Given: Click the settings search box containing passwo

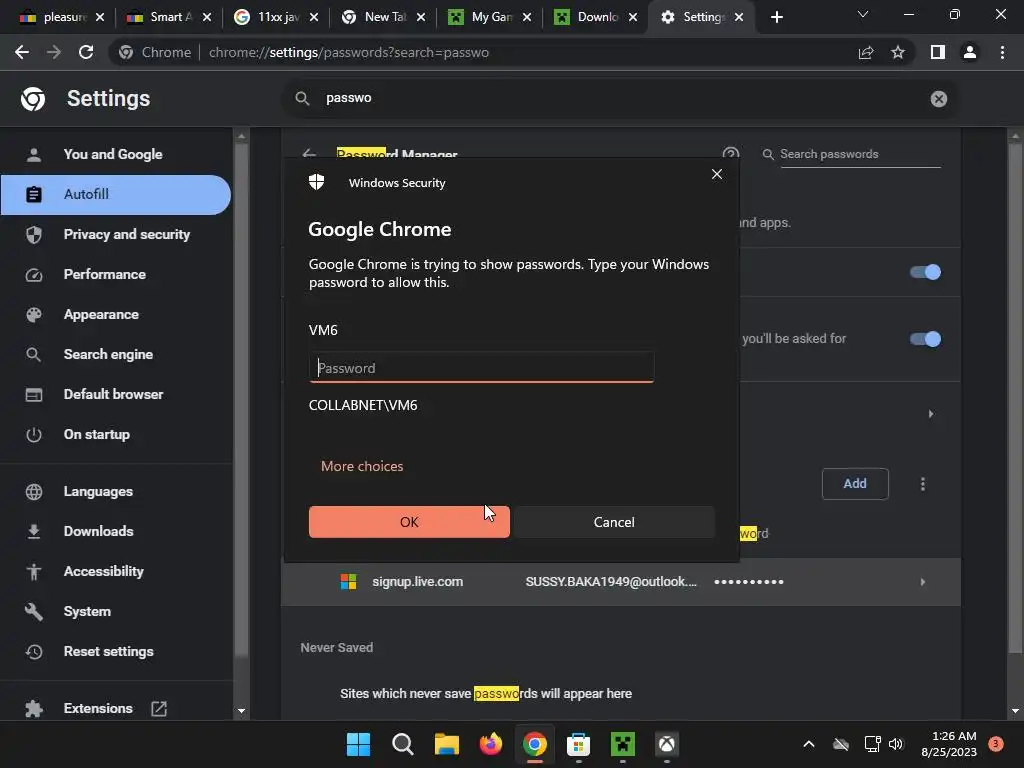Looking at the screenshot, I should pos(620,98).
